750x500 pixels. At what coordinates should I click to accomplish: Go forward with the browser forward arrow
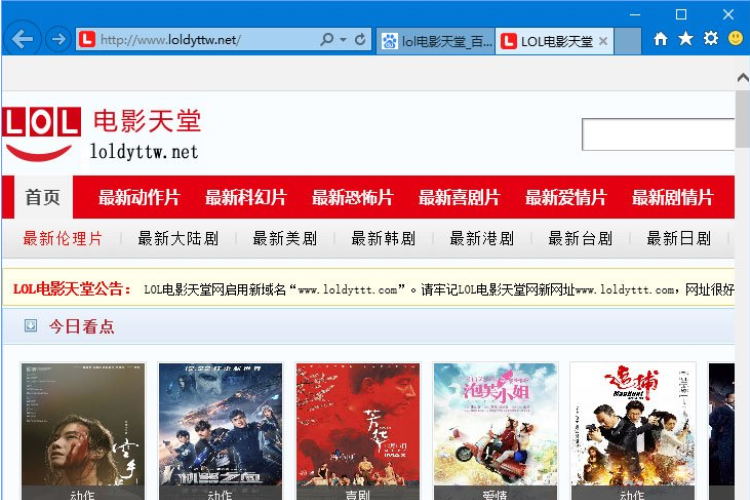coord(58,39)
